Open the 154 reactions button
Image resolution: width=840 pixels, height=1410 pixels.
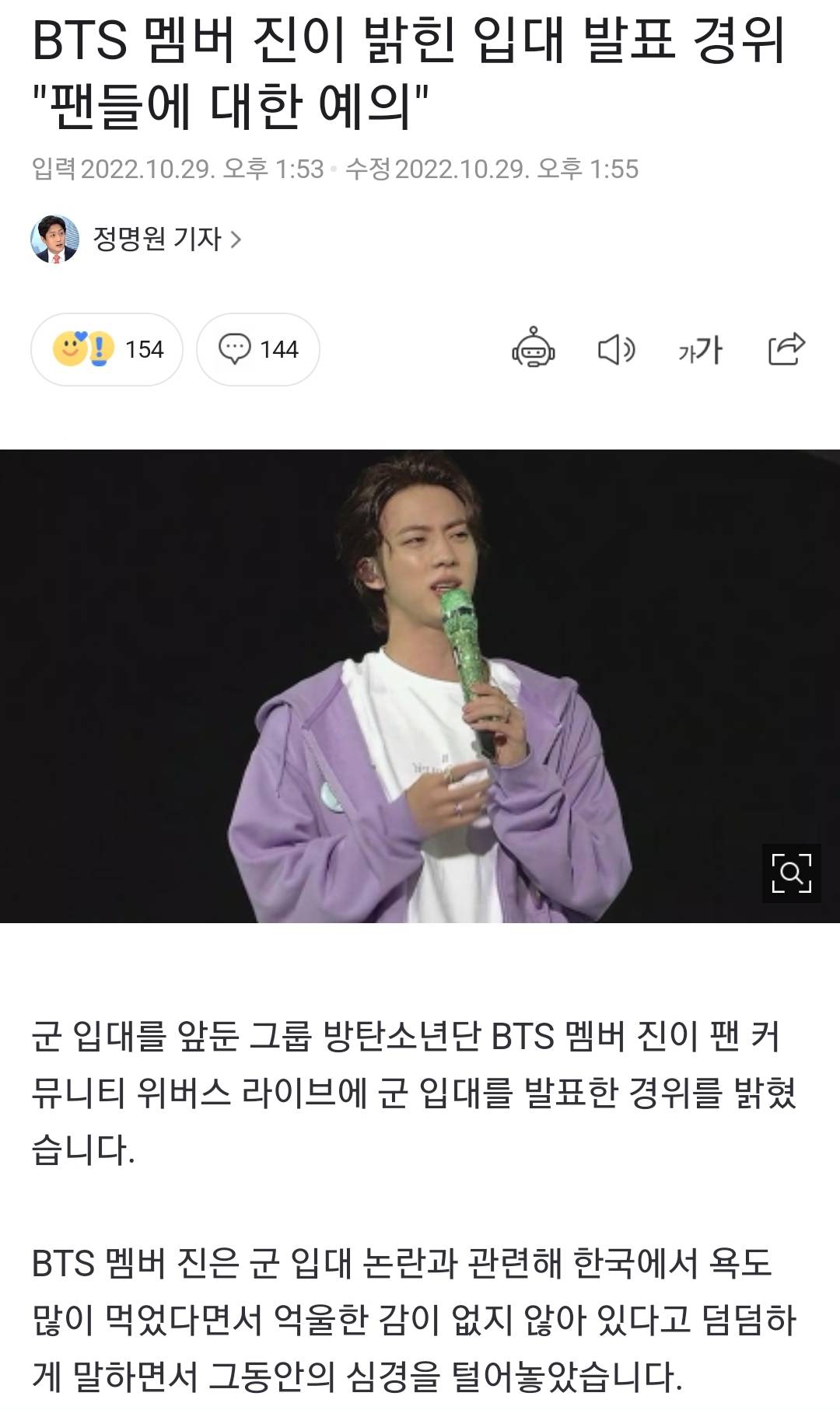[107, 349]
